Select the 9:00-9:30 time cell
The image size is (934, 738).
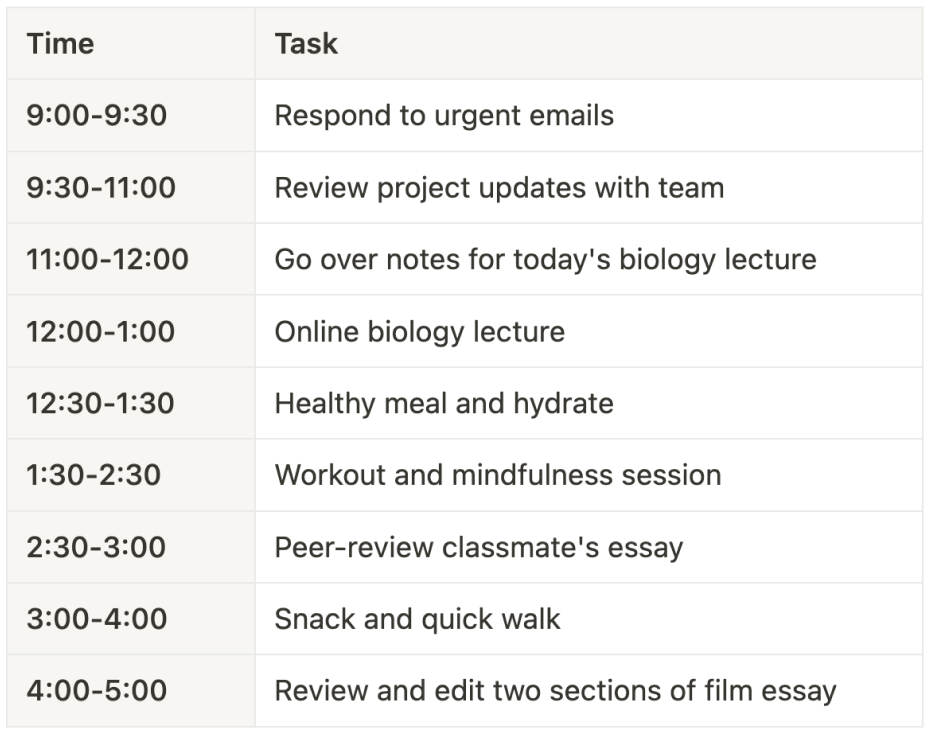click(x=96, y=115)
